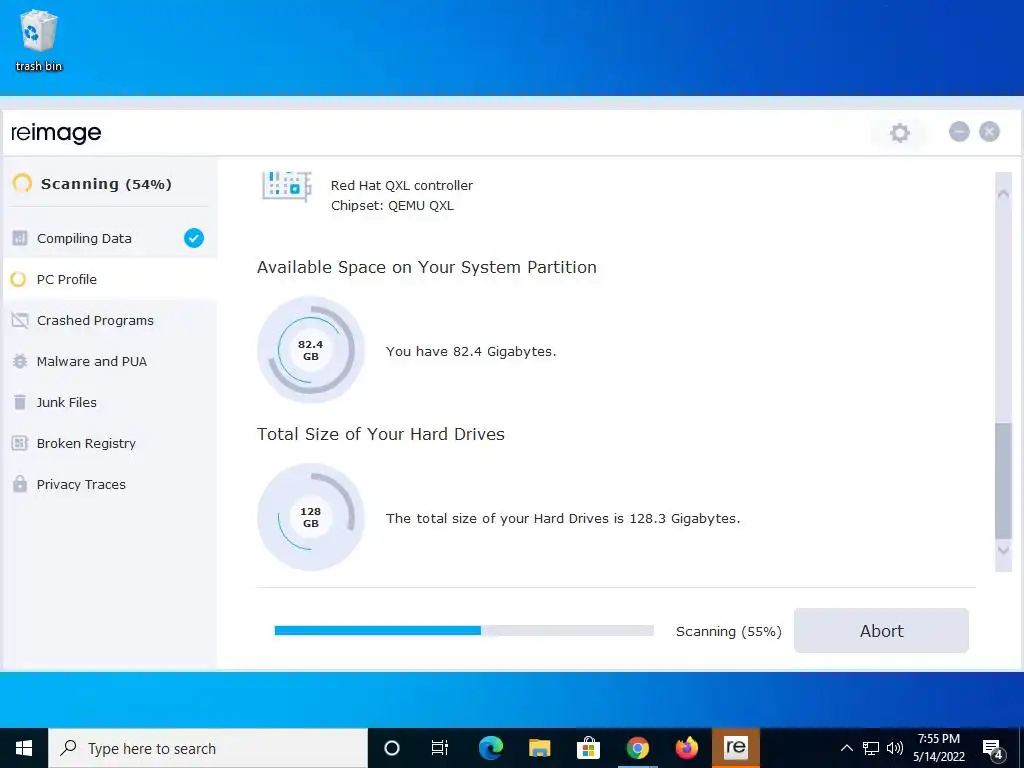Open the Windows Start menu
The image size is (1024, 768).
coord(24,748)
